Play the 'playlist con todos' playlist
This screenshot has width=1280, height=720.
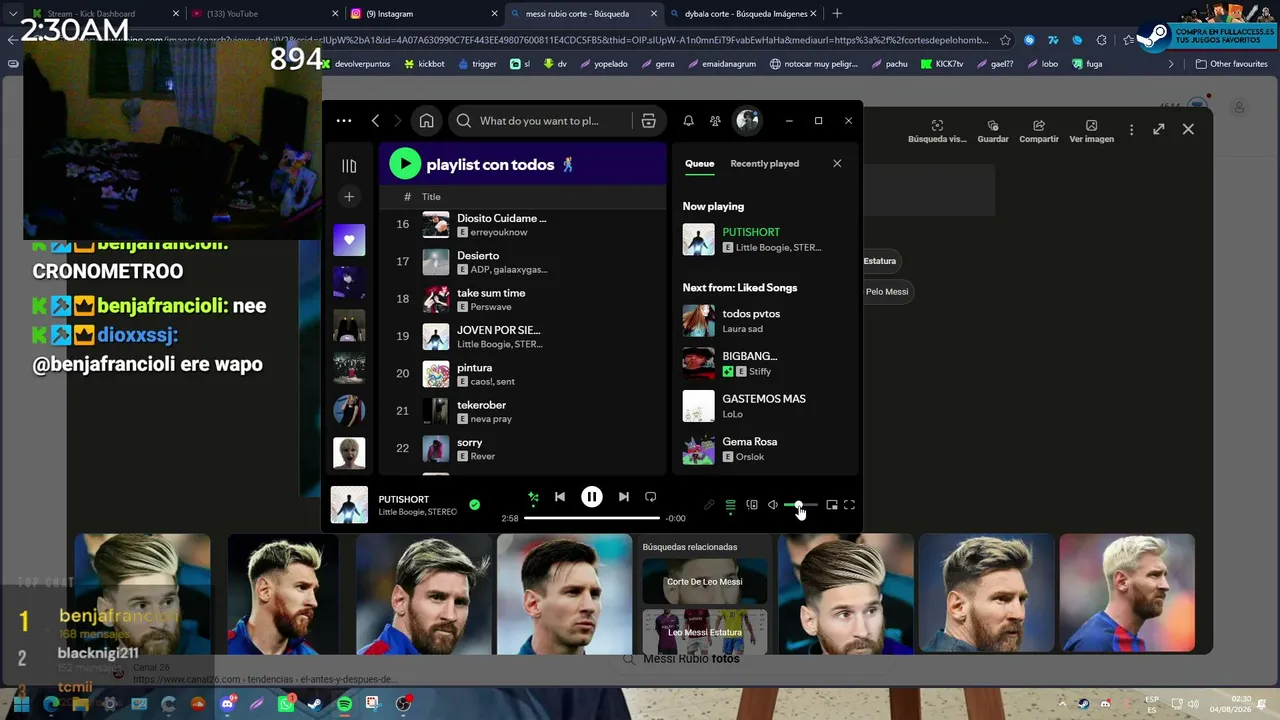coord(405,164)
